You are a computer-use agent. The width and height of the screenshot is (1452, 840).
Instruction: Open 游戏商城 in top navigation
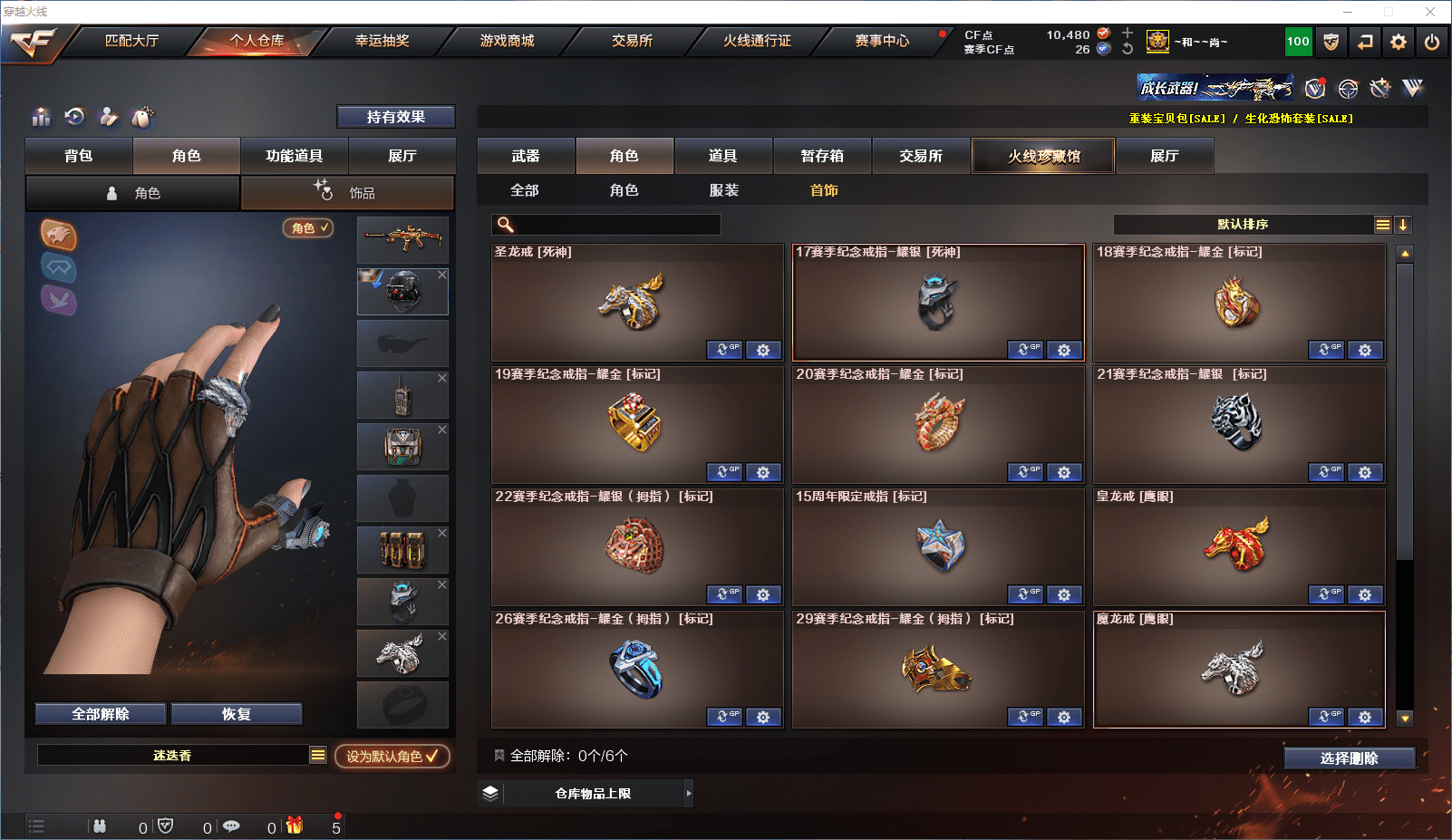(507, 41)
